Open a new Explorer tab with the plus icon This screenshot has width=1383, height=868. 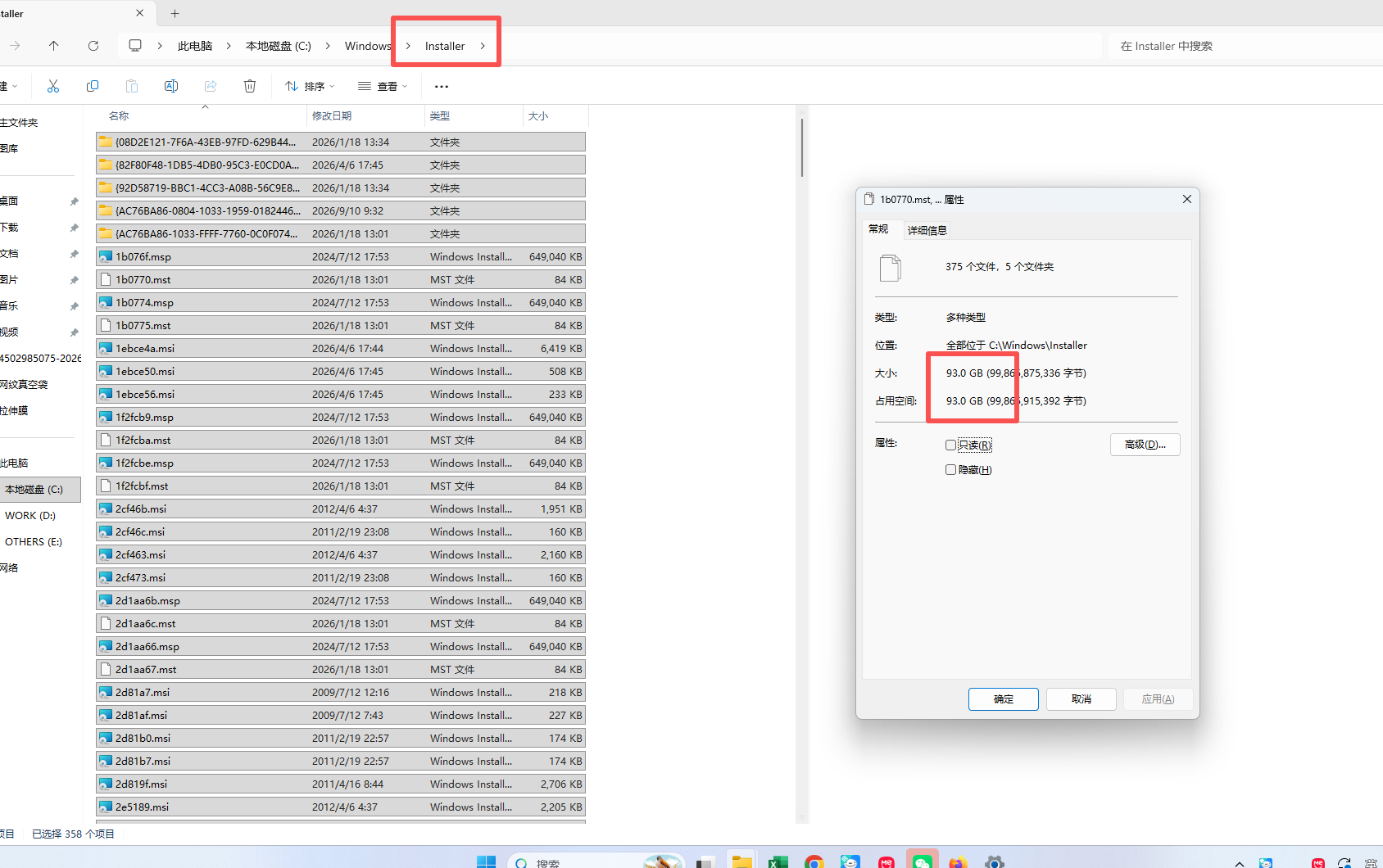coord(175,13)
